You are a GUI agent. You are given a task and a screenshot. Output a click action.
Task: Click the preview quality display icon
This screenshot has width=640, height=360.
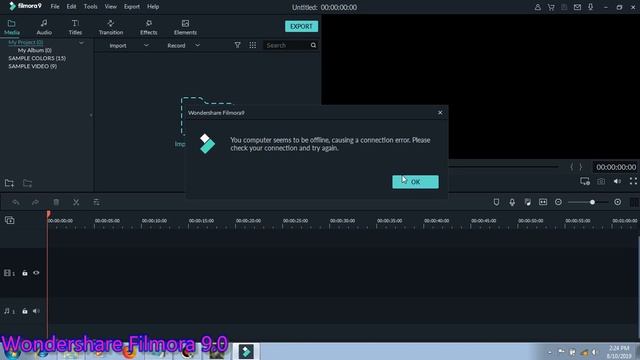tap(585, 181)
